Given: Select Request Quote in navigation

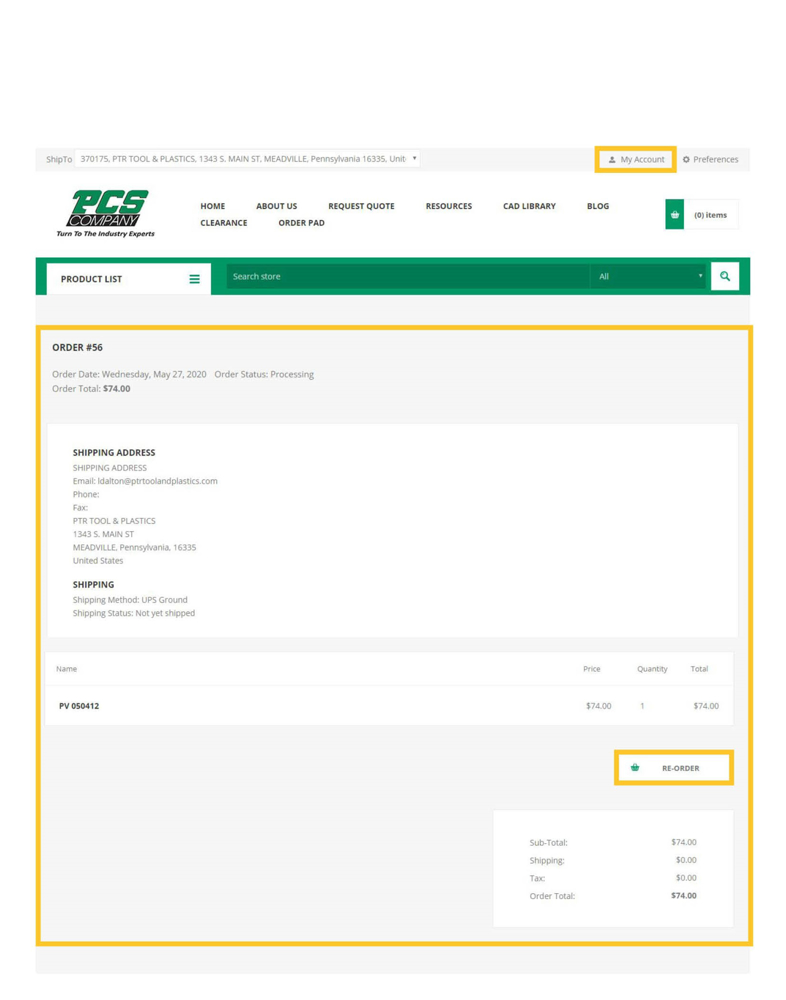Looking at the screenshot, I should click(361, 206).
